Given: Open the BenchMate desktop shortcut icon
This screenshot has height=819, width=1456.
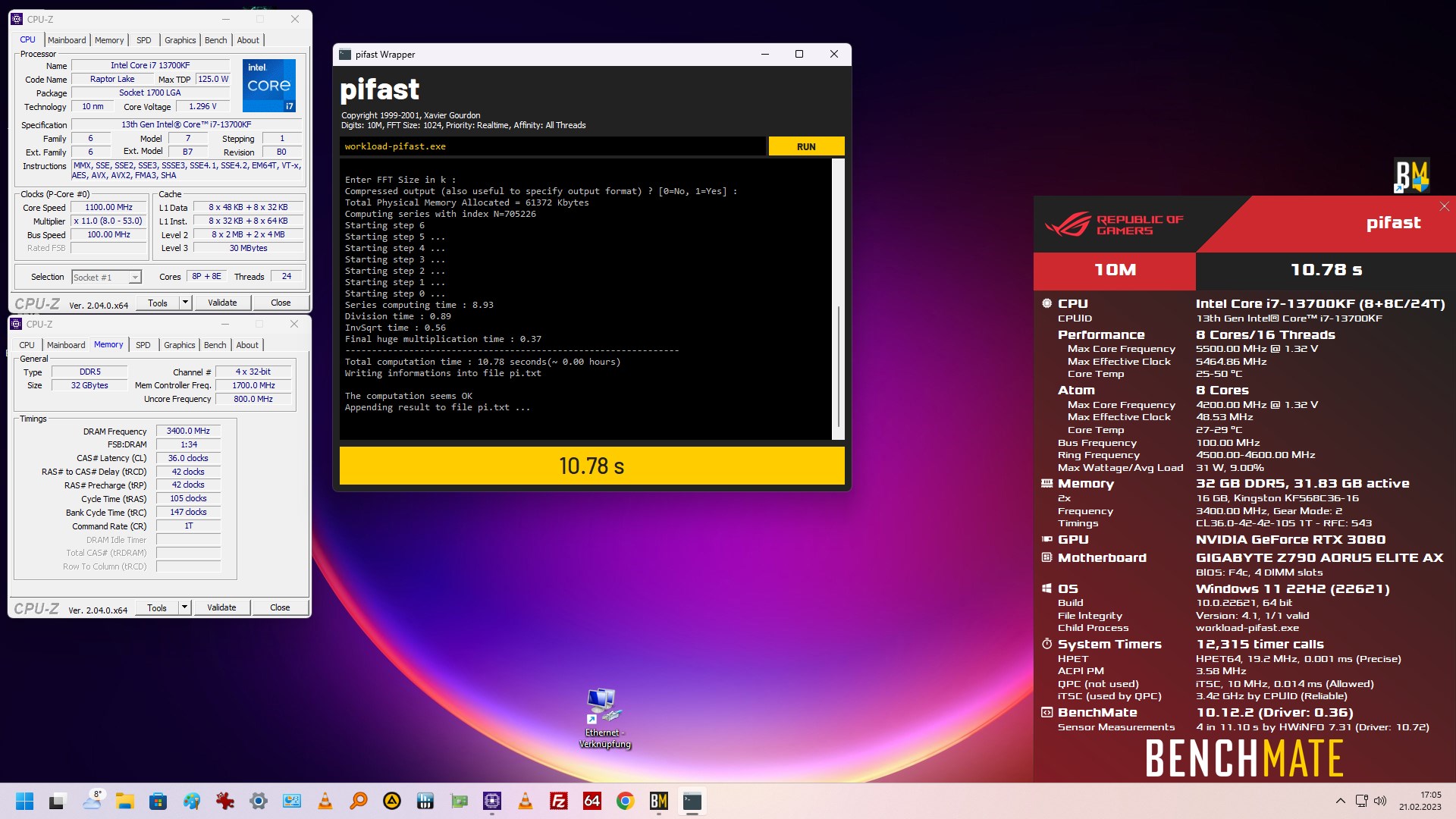Looking at the screenshot, I should [1411, 176].
